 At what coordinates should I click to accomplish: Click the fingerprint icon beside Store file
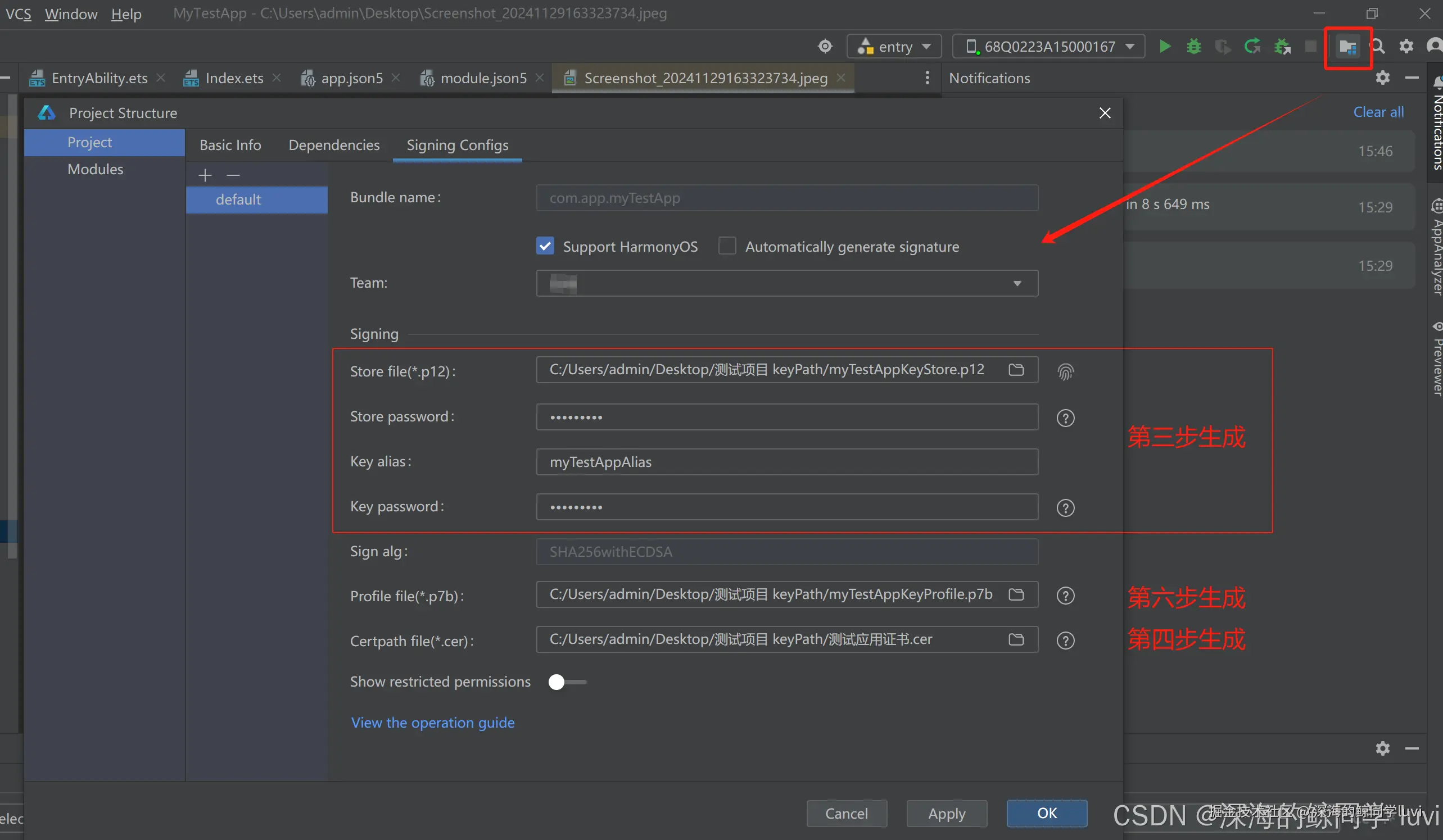(x=1065, y=372)
